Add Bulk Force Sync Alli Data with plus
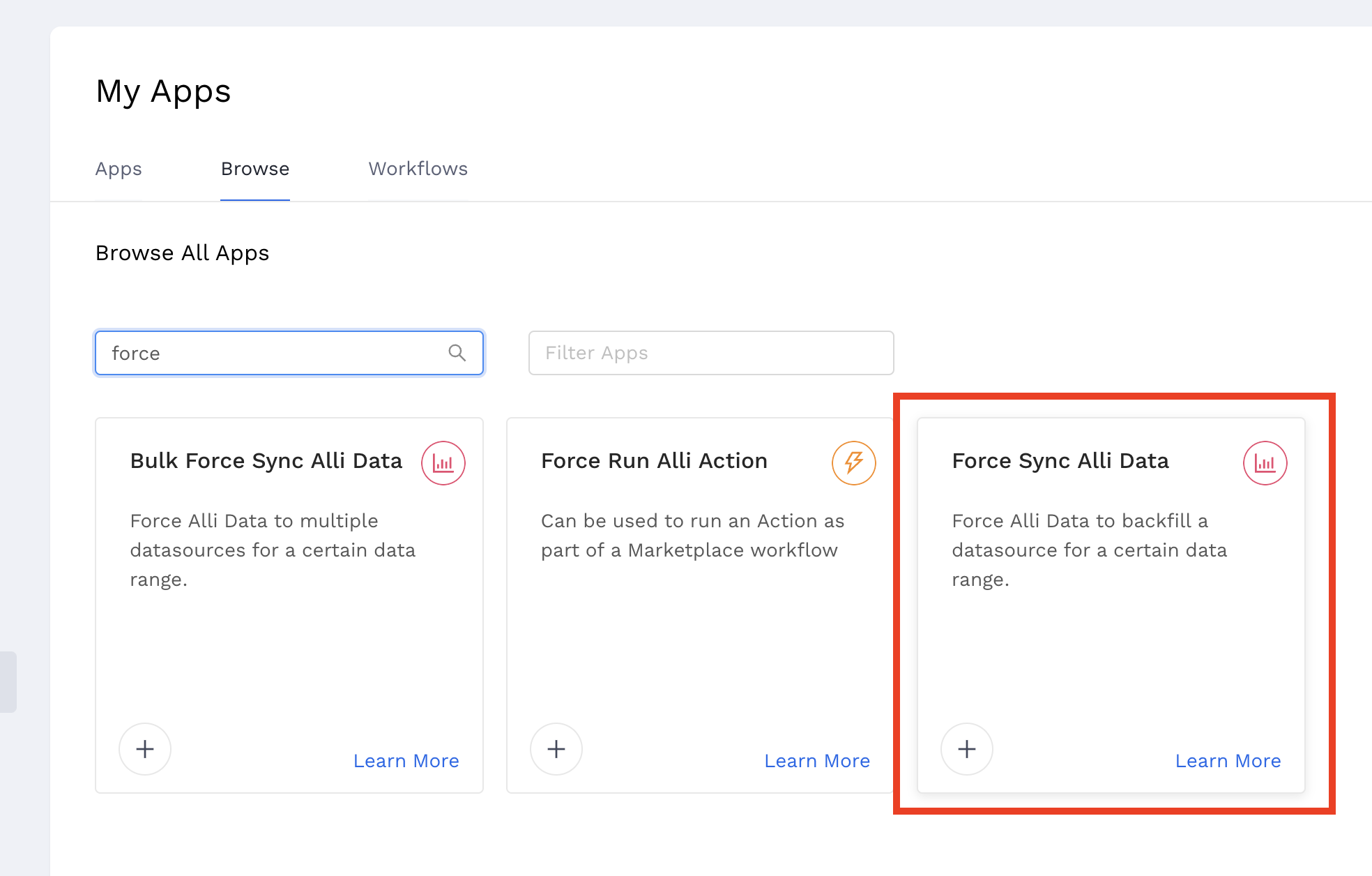 click(145, 749)
